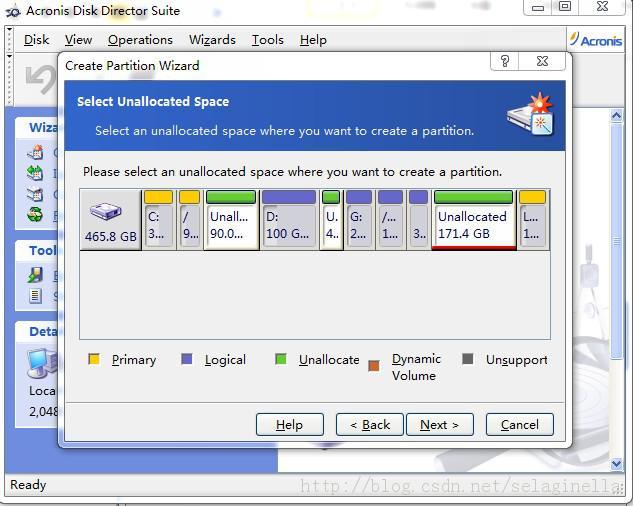Click the third Wizards panel icon

pyautogui.click(x=35, y=194)
